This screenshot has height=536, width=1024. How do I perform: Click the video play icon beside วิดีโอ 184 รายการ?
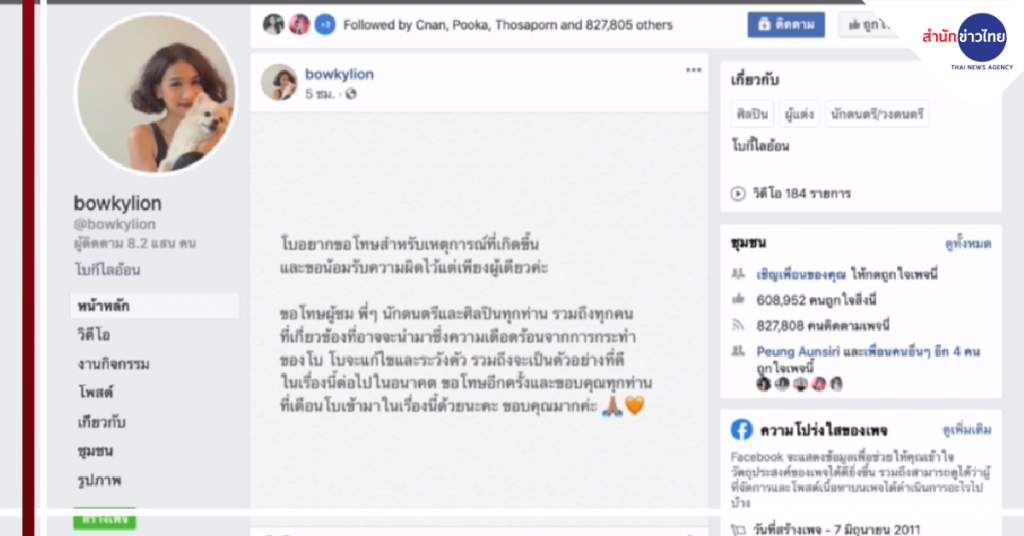tap(738, 193)
